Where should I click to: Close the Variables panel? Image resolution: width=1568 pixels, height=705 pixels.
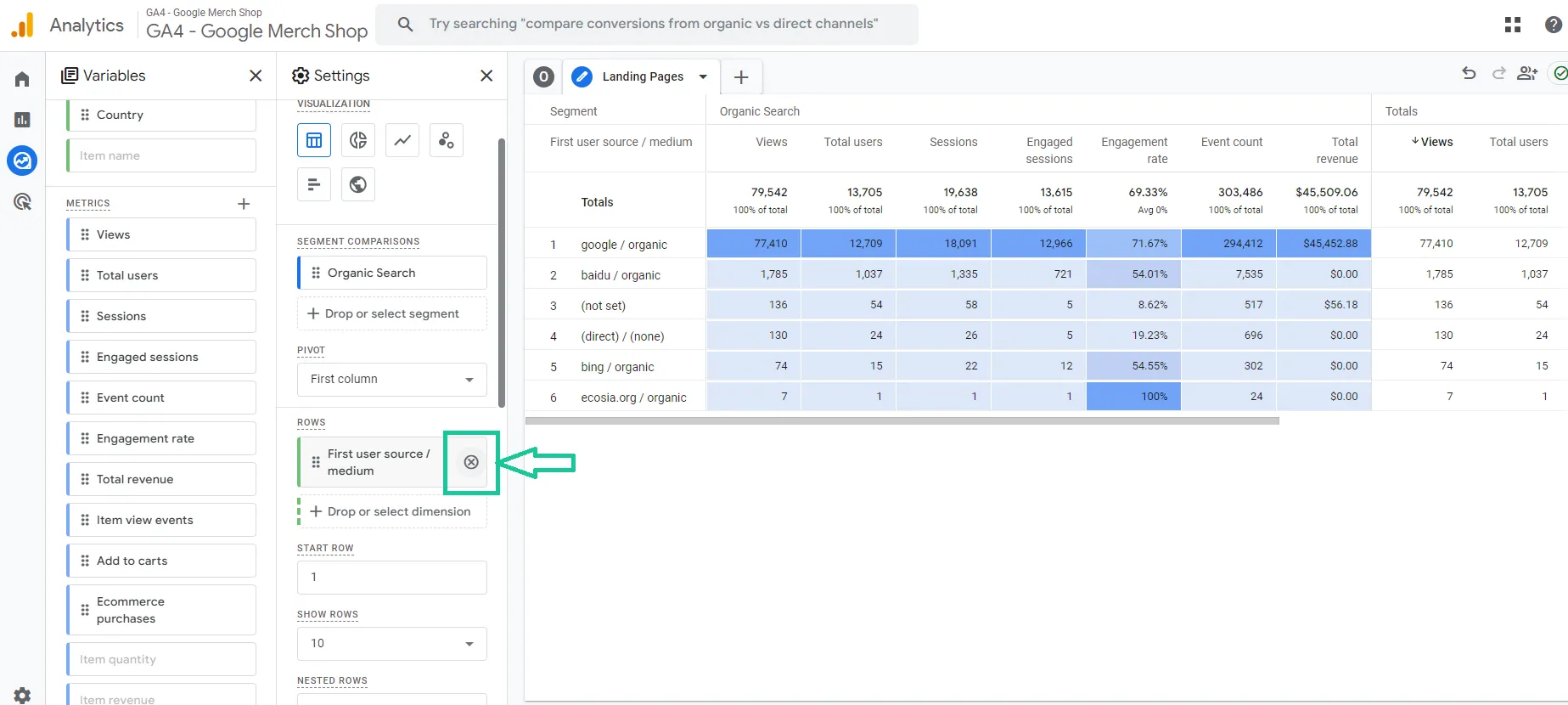coord(256,76)
